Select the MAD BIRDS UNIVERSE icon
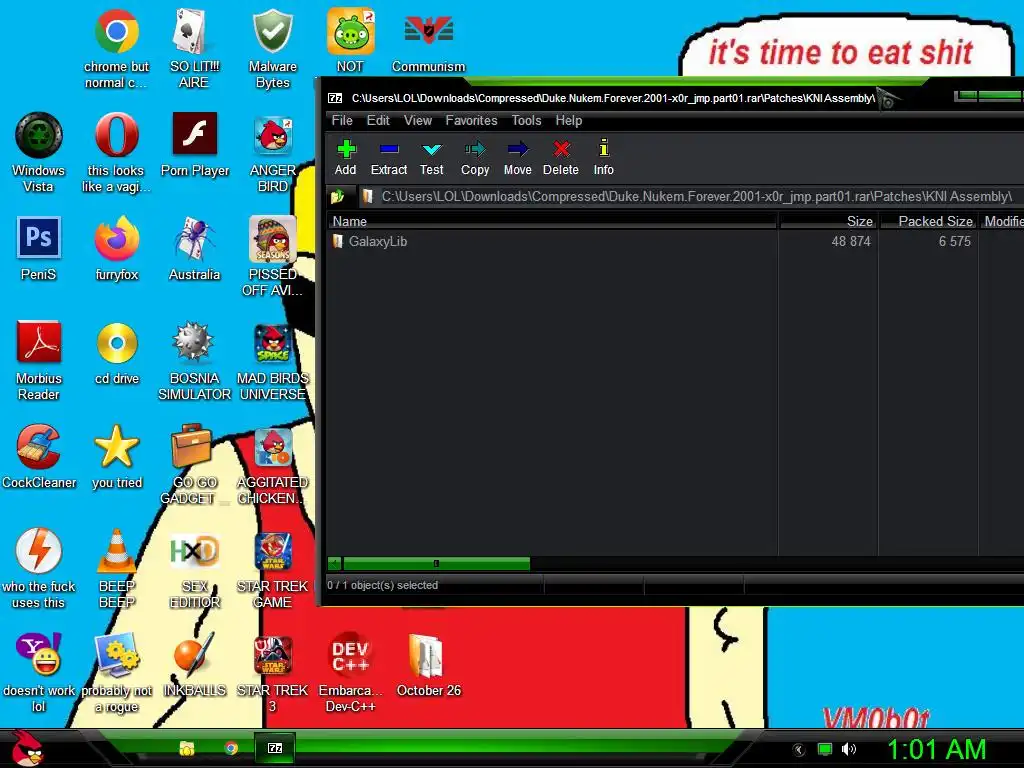The height and width of the screenshot is (768, 1024). (x=272, y=360)
